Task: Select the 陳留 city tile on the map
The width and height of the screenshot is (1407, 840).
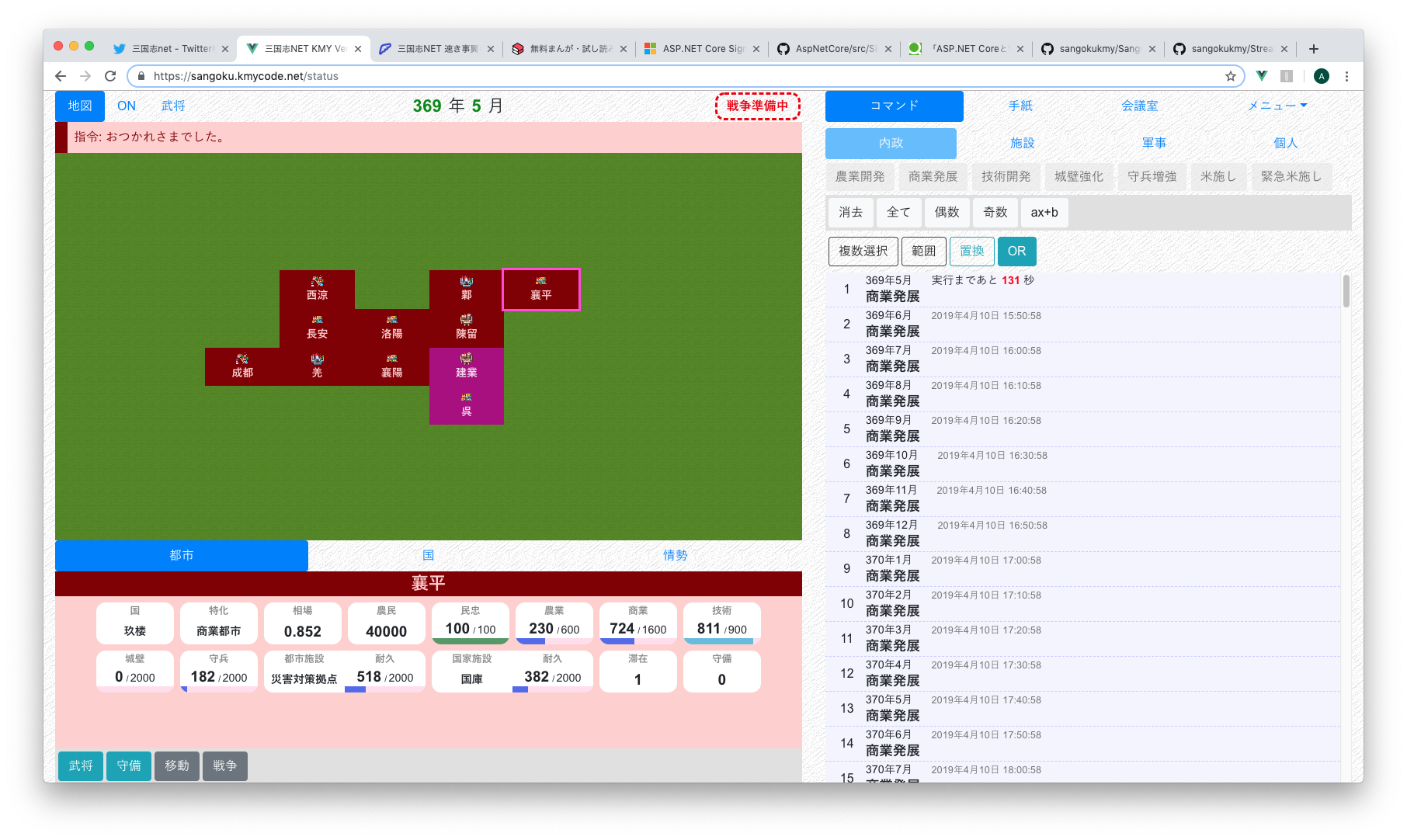Action: (x=466, y=328)
